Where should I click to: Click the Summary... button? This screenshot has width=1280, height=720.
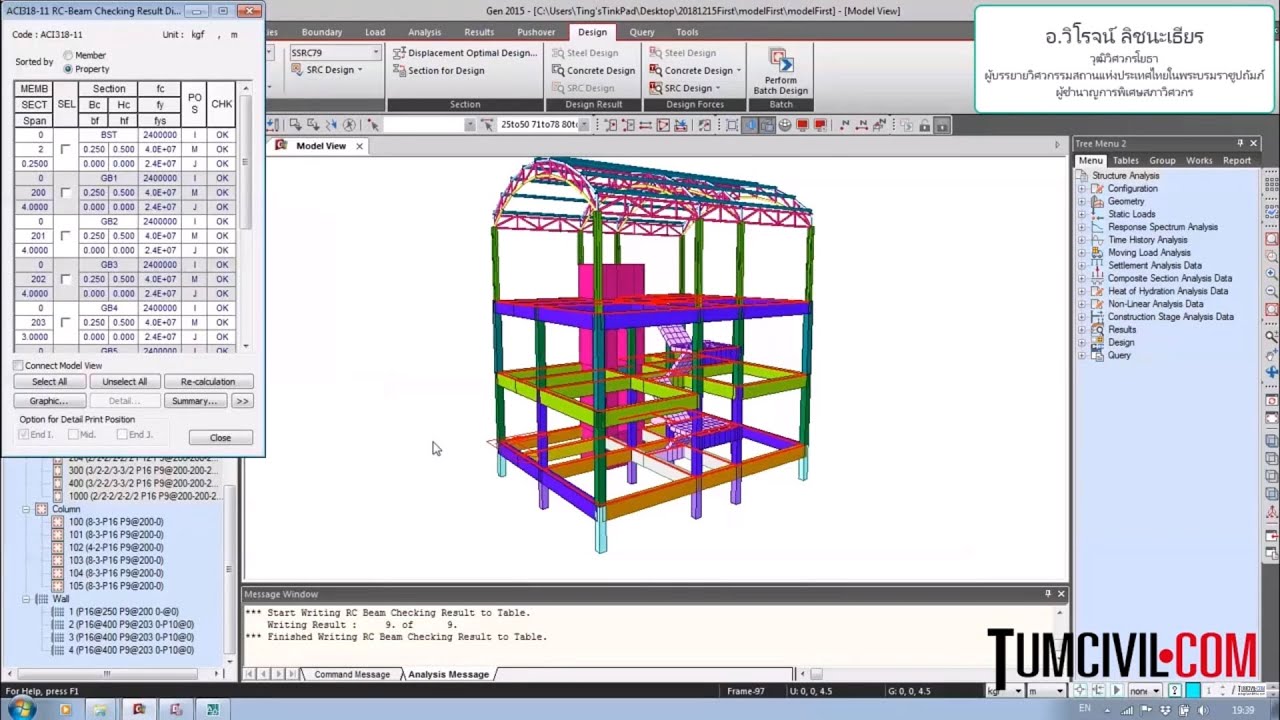[x=195, y=401]
